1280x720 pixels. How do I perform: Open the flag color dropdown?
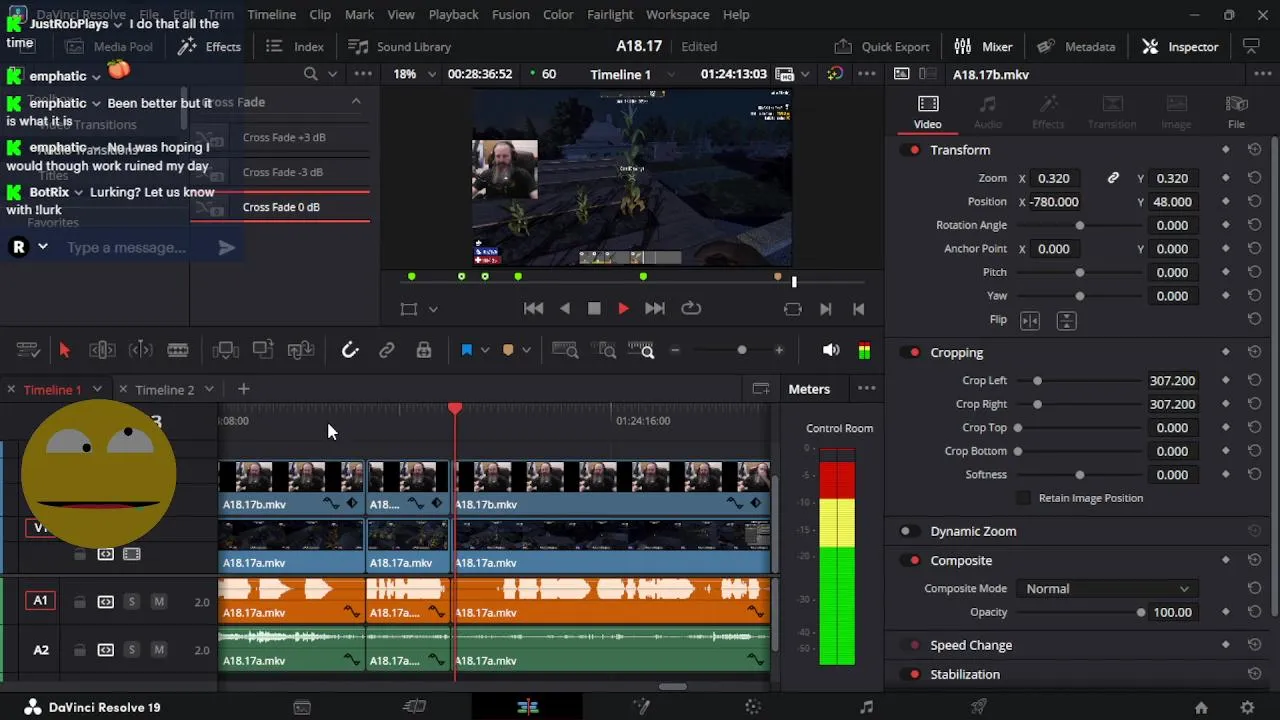click(485, 350)
